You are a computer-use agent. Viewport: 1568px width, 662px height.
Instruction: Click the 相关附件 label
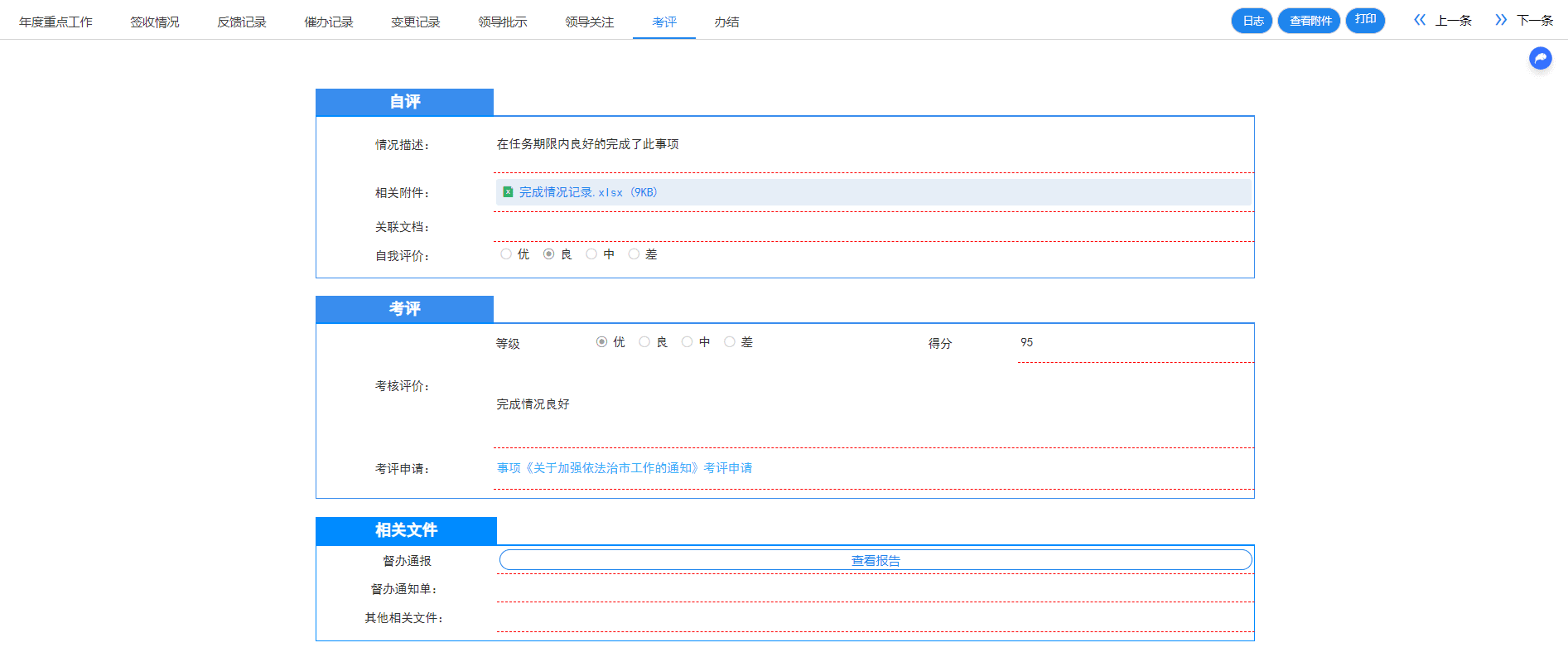coord(402,193)
